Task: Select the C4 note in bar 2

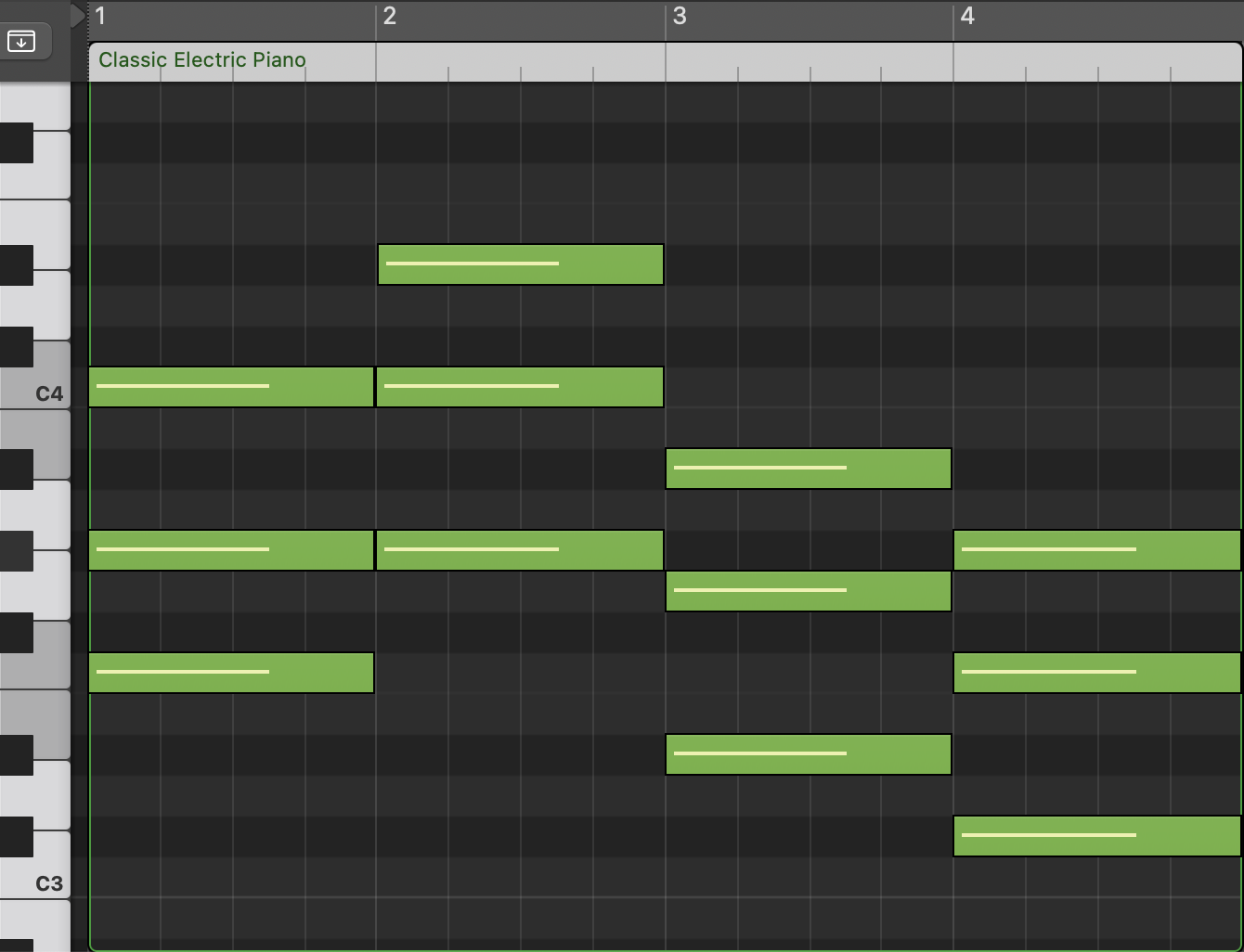Action: 520,387
